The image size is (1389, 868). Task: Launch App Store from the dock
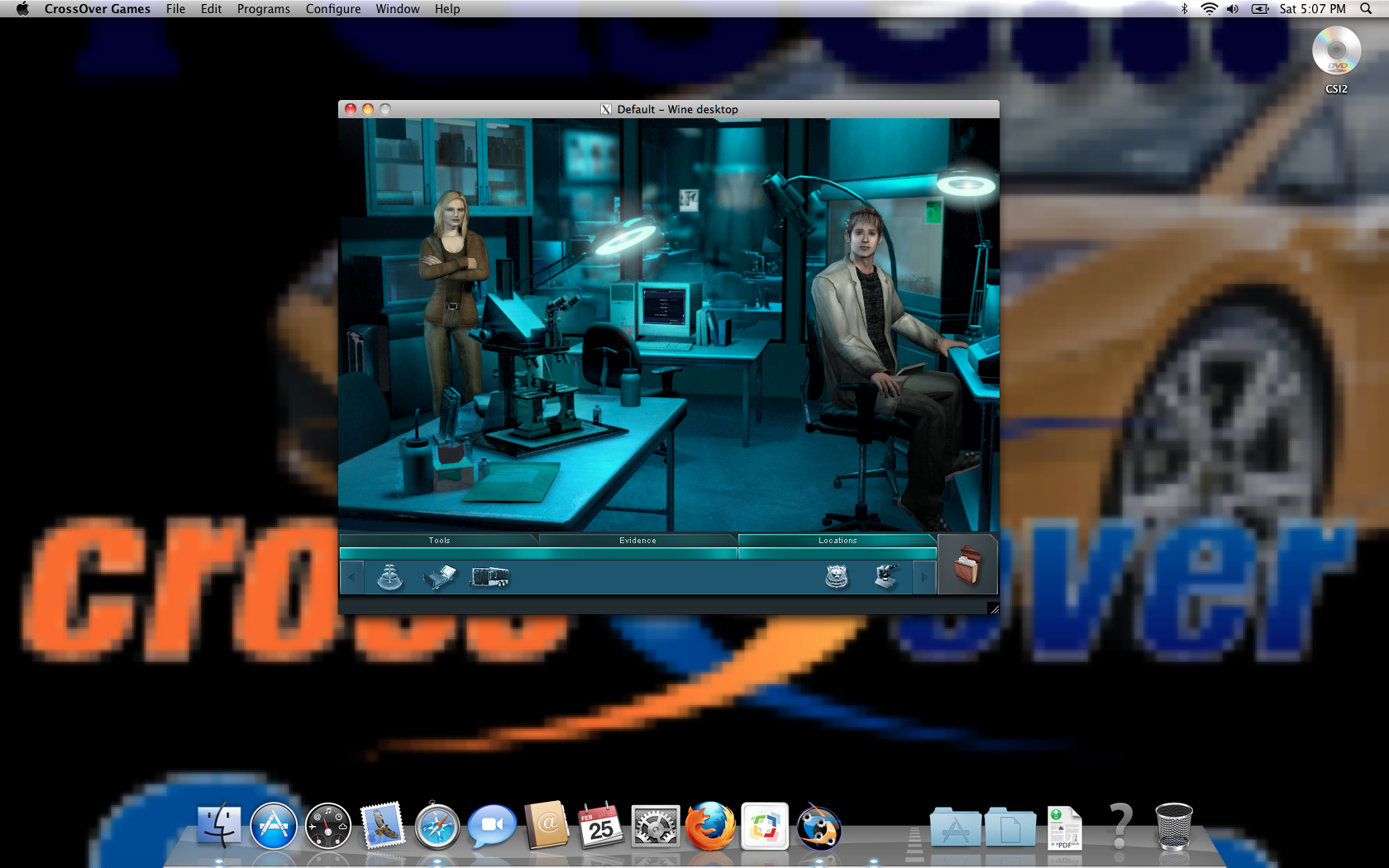point(274,826)
